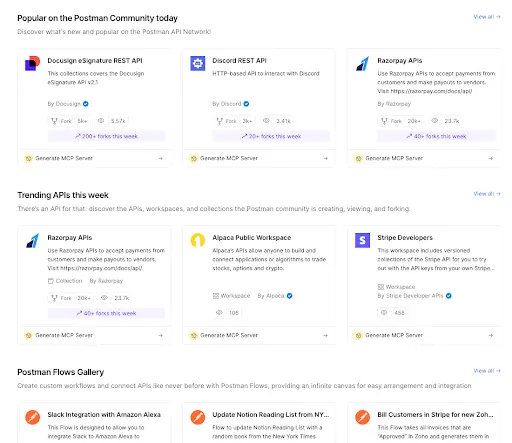Open View all for Postman Flows Gallery
Viewport: 512px width, 443px height.
(x=487, y=371)
